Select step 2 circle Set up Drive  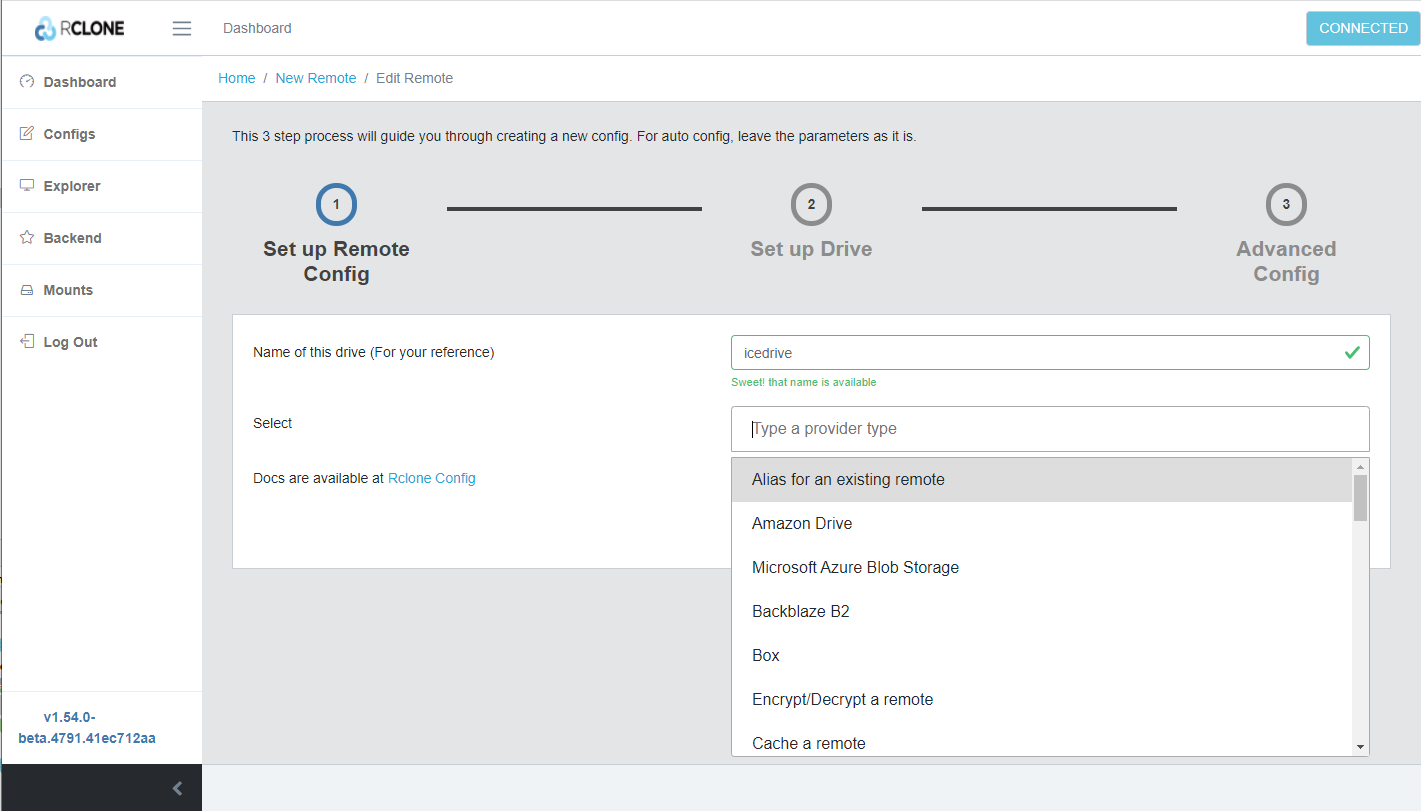pyautogui.click(x=811, y=204)
